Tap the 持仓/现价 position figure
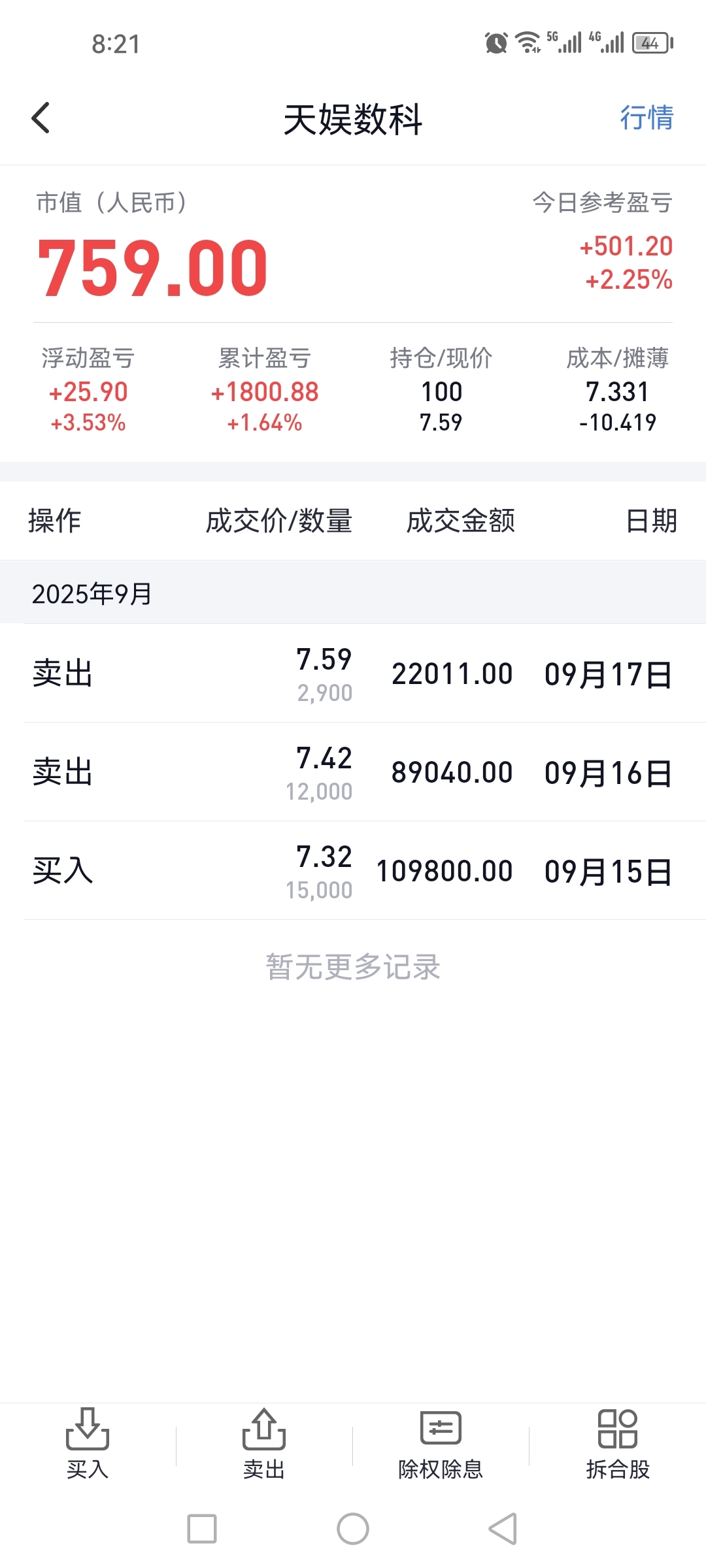Viewport: 706px width, 1568px height. [441, 392]
